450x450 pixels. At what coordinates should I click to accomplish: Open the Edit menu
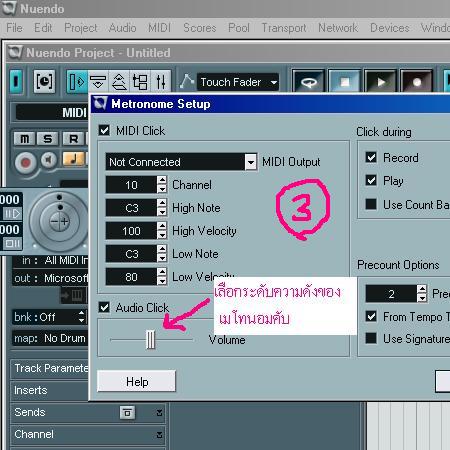43,28
